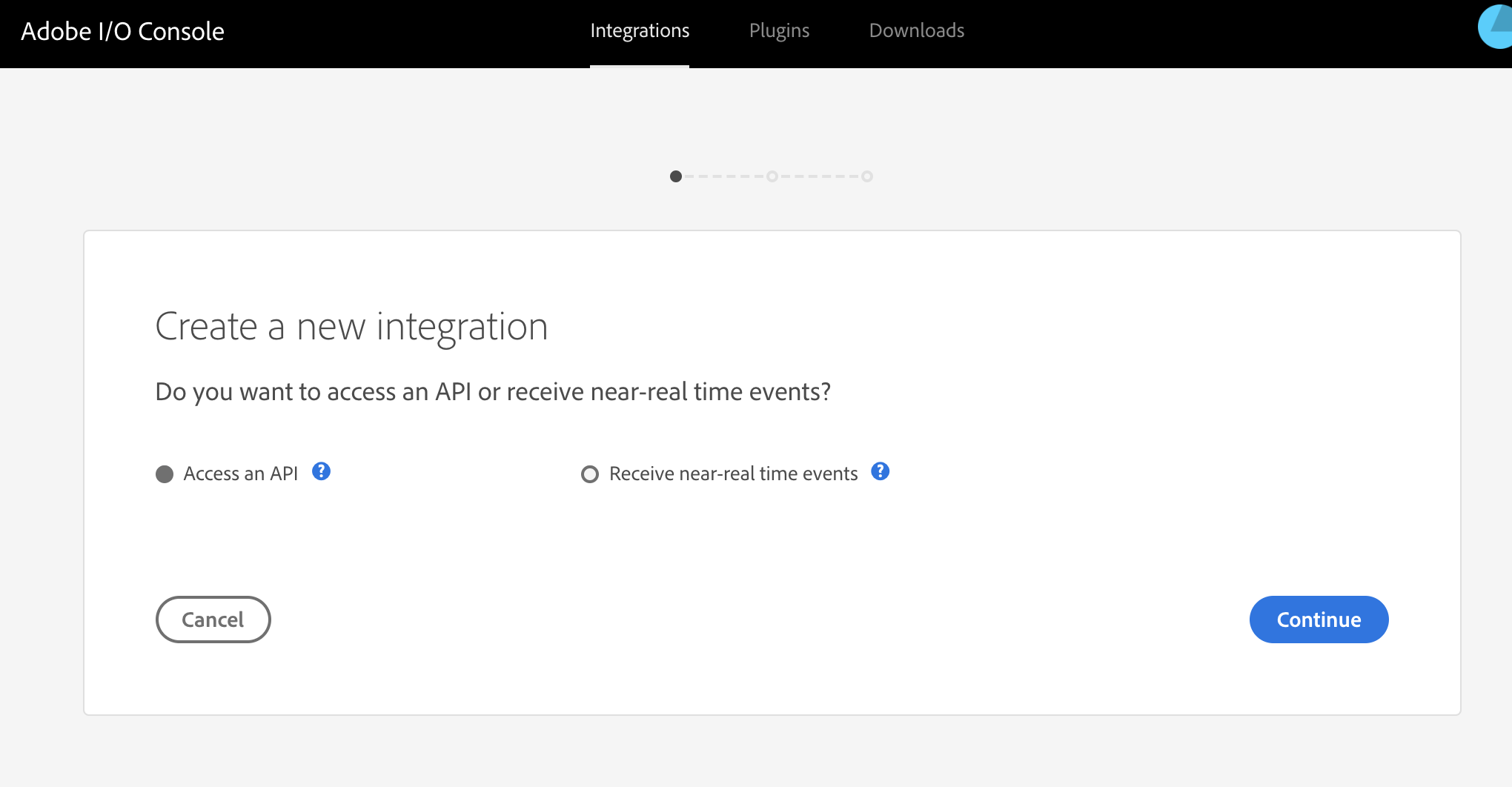1512x787 pixels.
Task: Choose the Receive near-real time events option
Action: 590,474
